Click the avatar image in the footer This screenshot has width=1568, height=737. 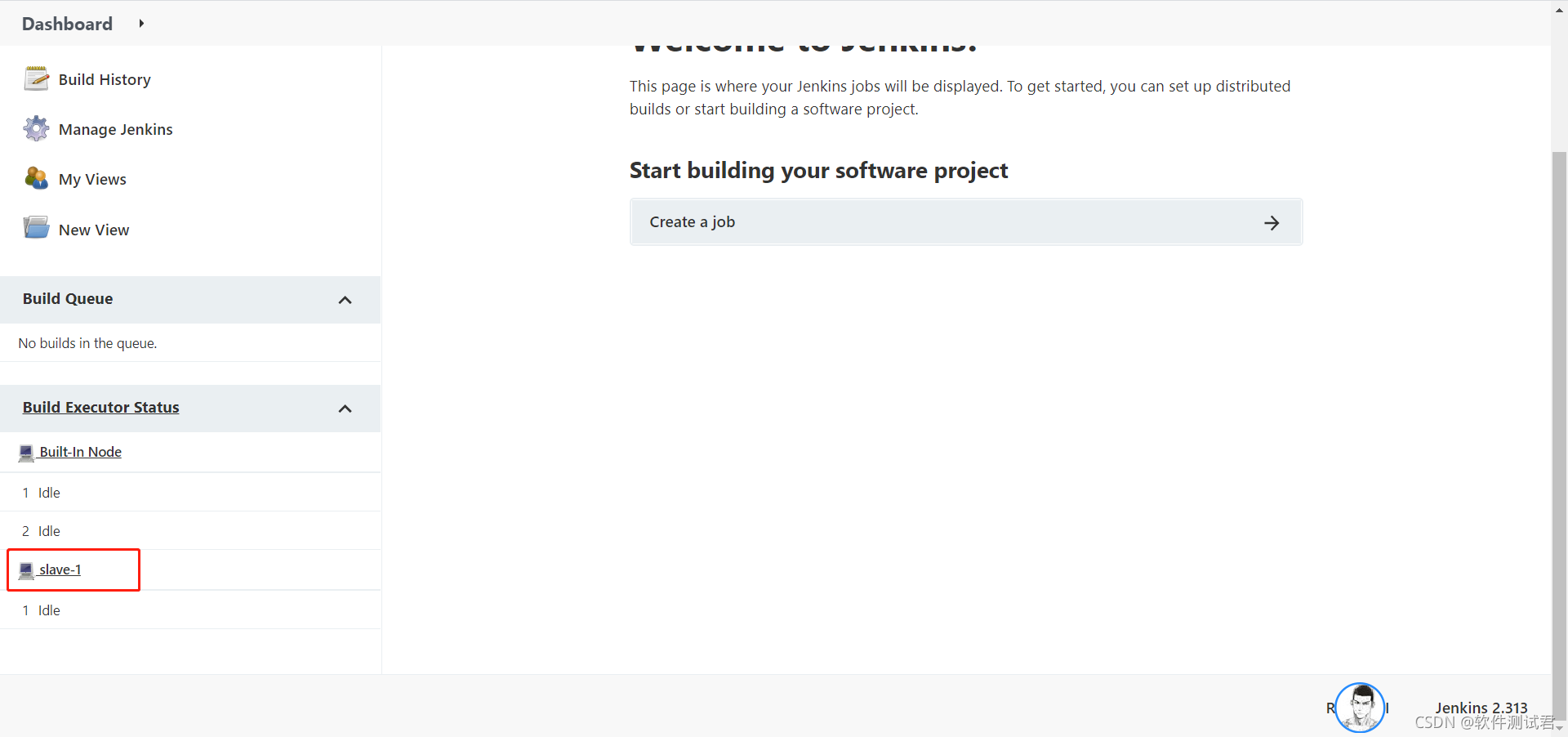click(1360, 707)
